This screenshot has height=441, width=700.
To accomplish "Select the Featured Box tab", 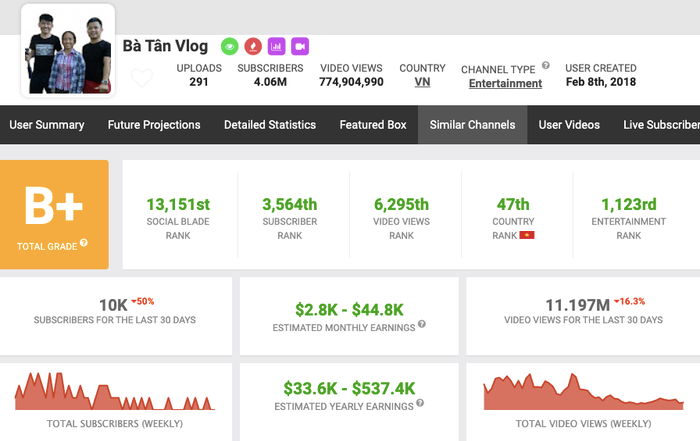I will pyautogui.click(x=373, y=125).
